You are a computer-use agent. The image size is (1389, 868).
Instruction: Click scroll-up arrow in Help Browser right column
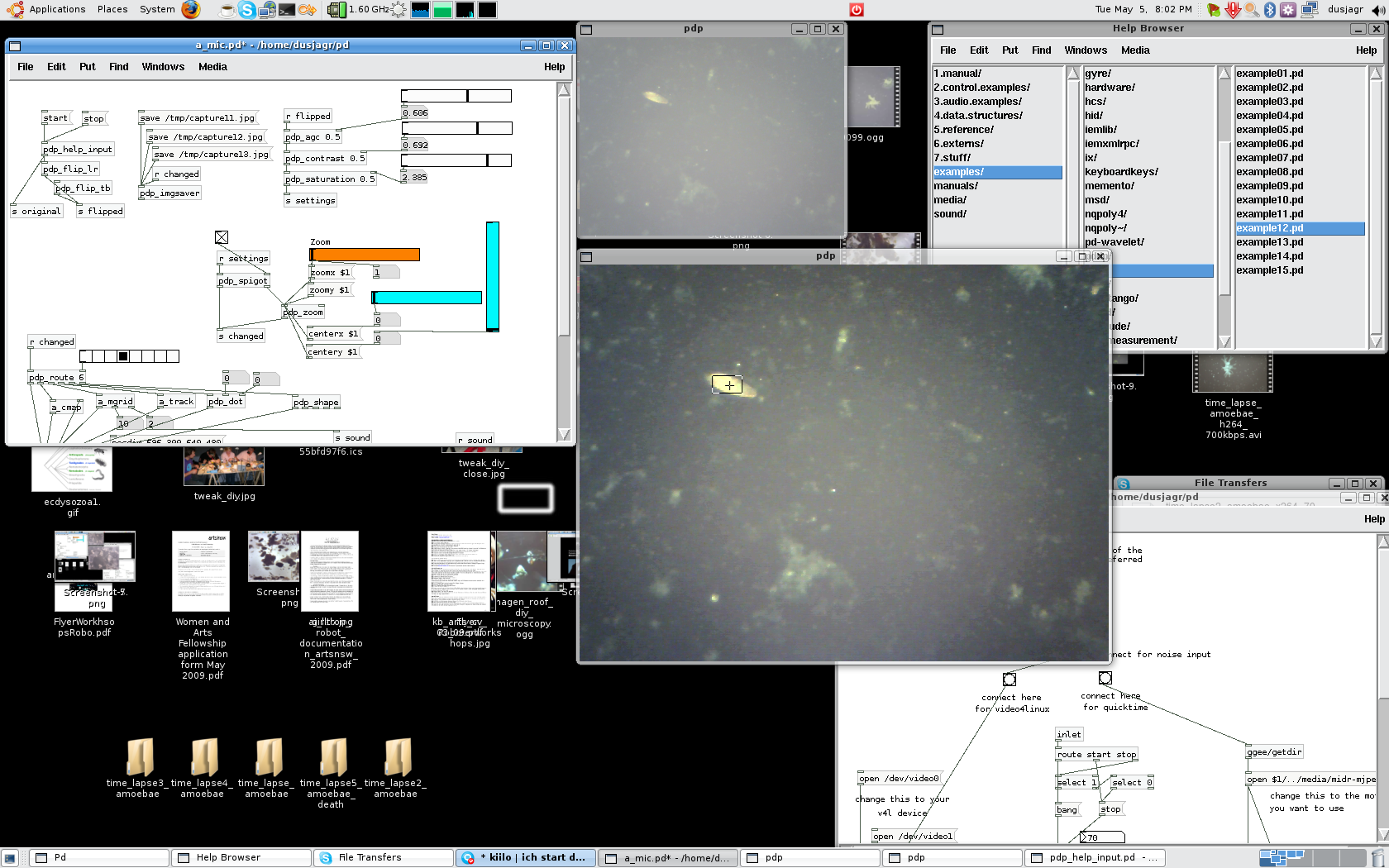[1376, 73]
